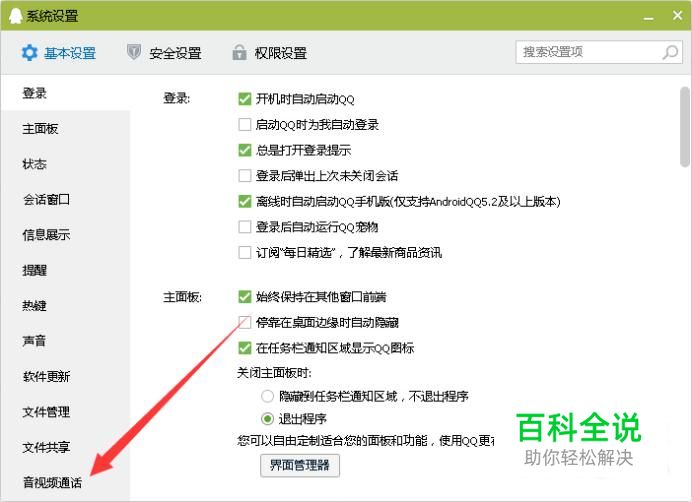The image size is (692, 502).
Task: Open 热键 settings in sidebar
Action: tap(65, 305)
